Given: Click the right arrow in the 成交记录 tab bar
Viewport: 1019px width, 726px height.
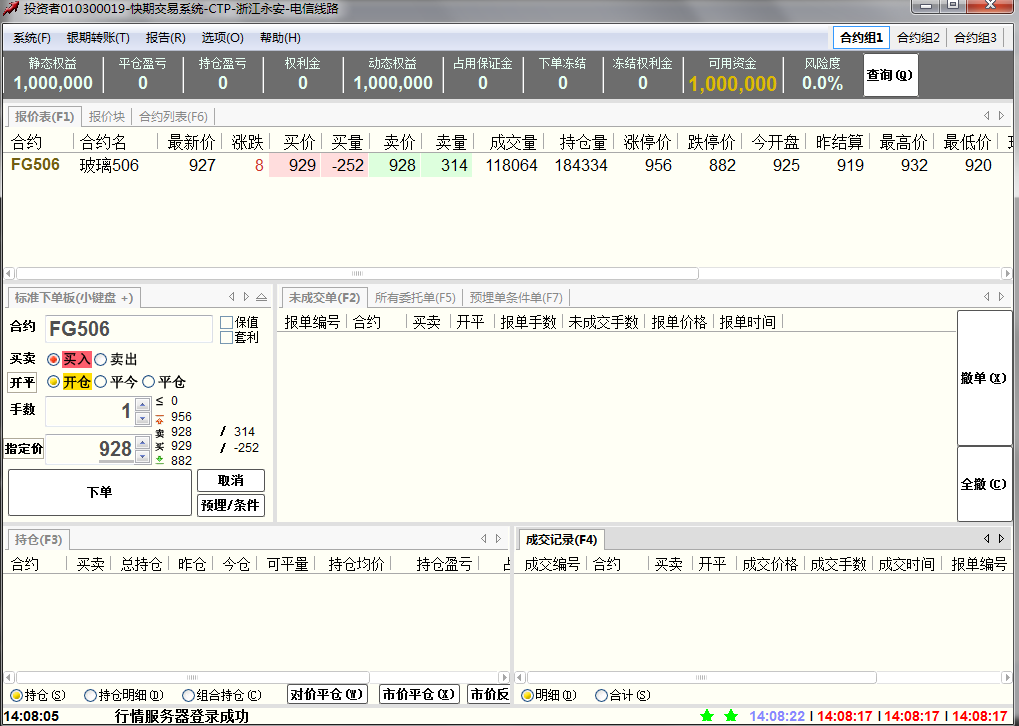Looking at the screenshot, I should (x=1001, y=539).
